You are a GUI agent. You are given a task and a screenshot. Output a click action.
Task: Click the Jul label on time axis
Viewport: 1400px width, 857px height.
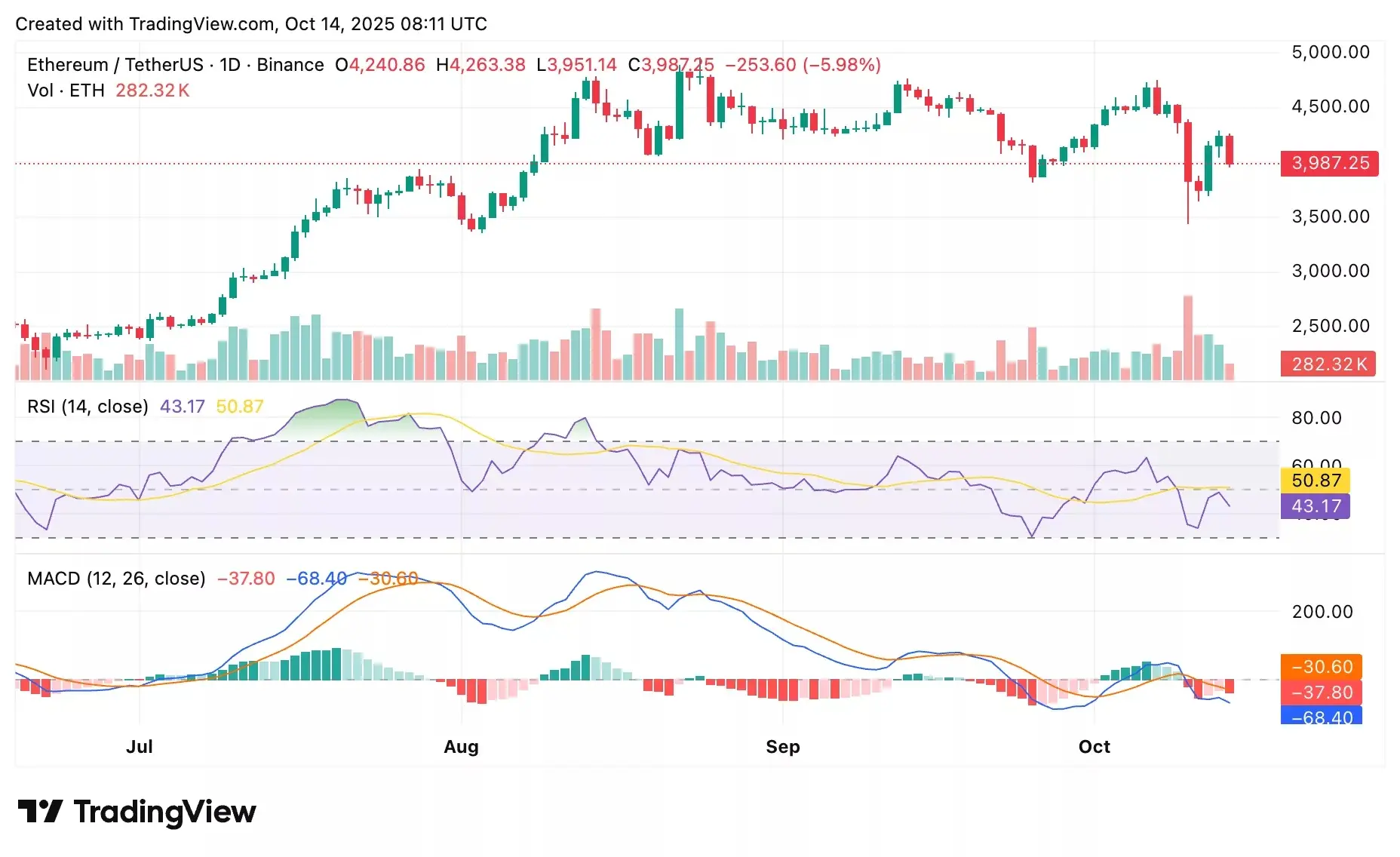pyautogui.click(x=140, y=747)
